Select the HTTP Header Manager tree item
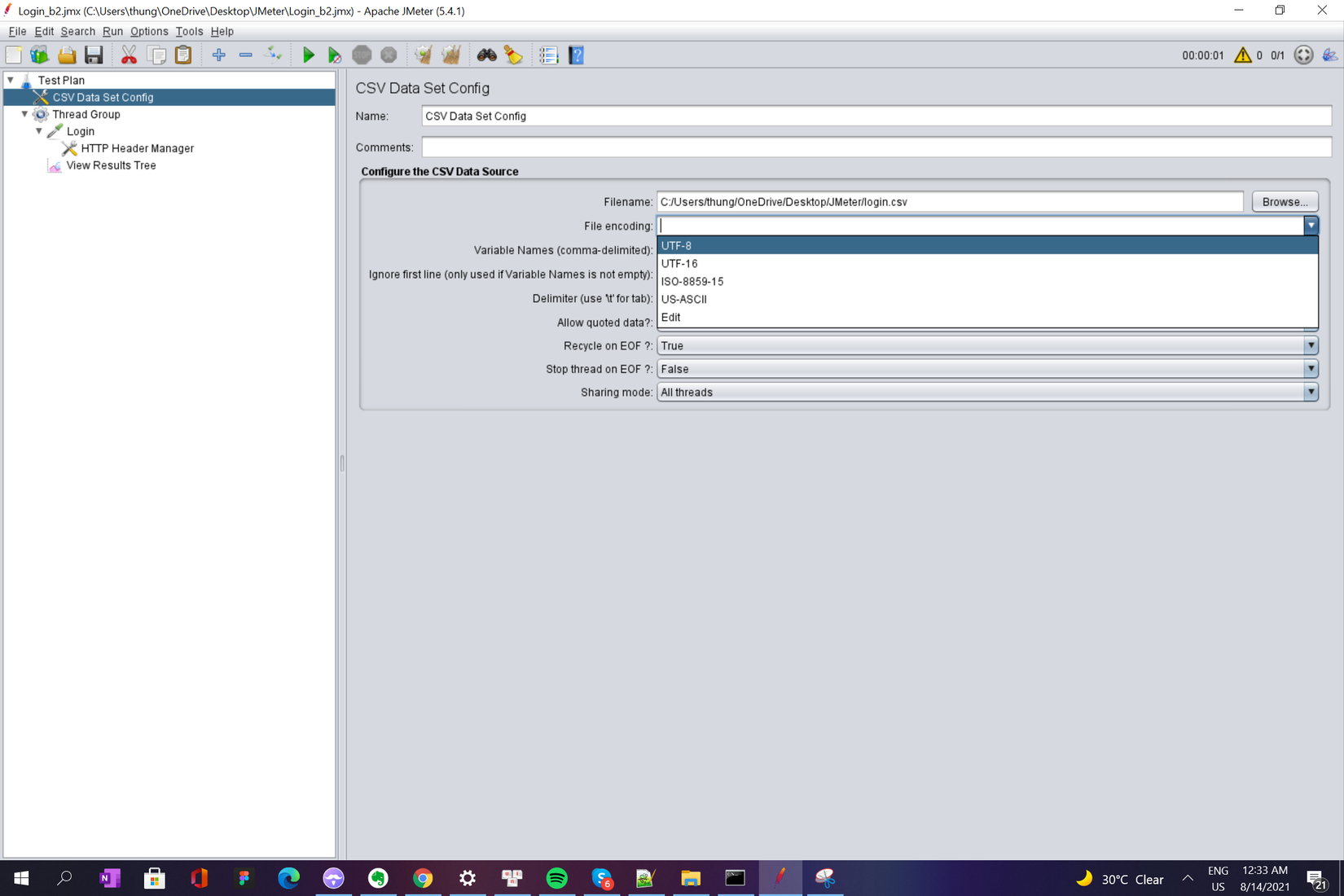The width and height of the screenshot is (1344, 896). click(137, 148)
